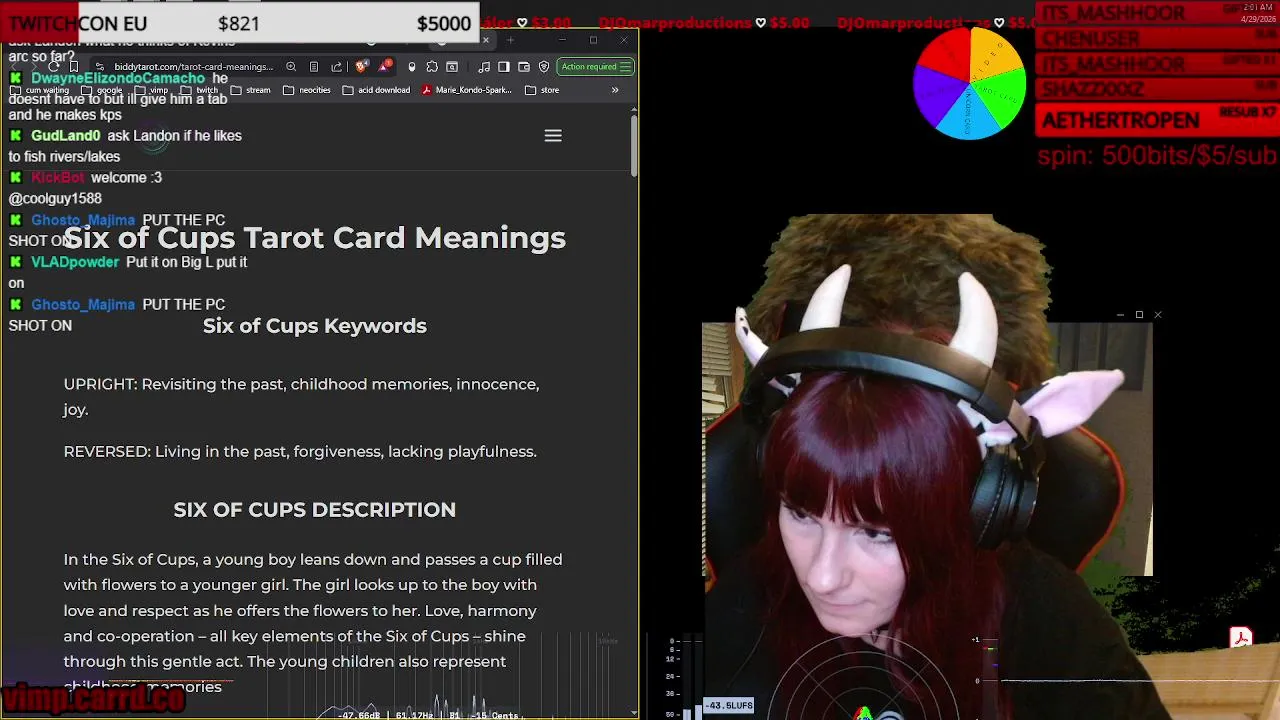Click the PDF file icon near bottom right
Screen dimensions: 1280x720
click(1241, 638)
